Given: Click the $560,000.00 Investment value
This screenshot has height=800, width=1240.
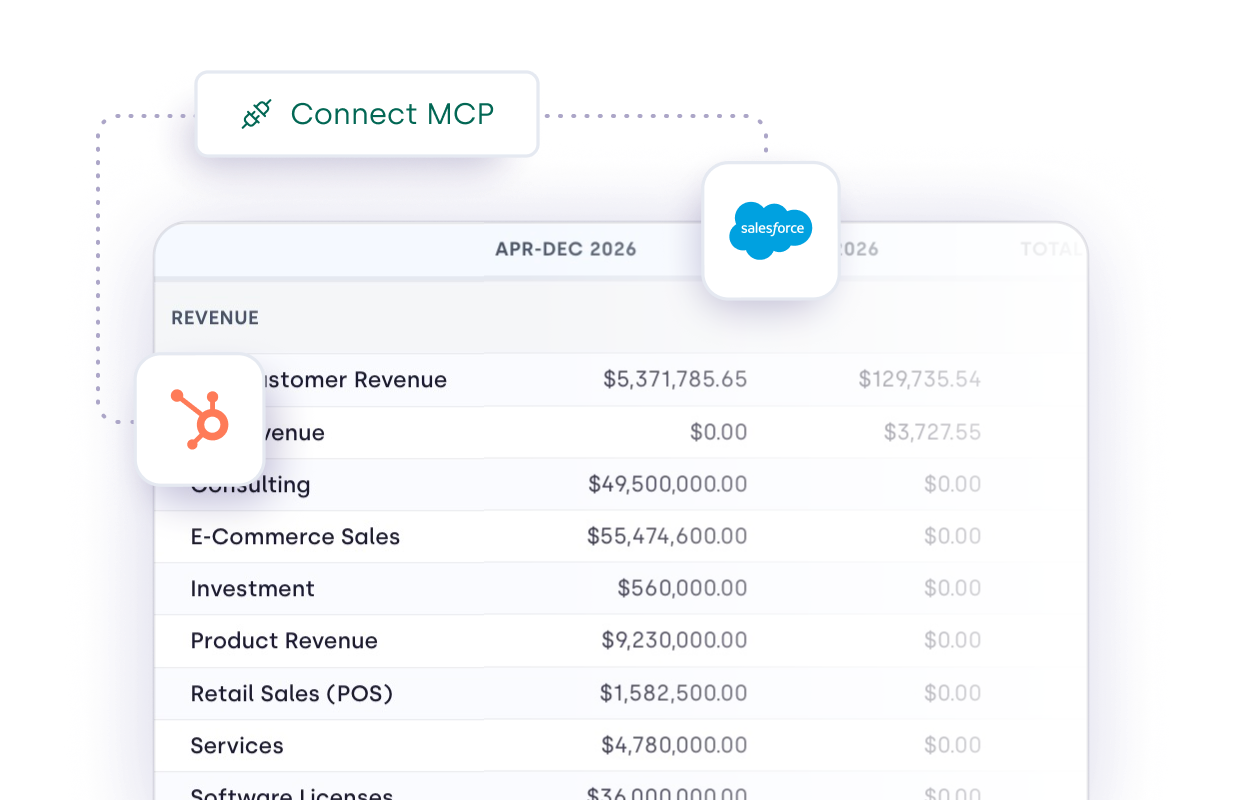Looking at the screenshot, I should pyautogui.click(x=682, y=588).
